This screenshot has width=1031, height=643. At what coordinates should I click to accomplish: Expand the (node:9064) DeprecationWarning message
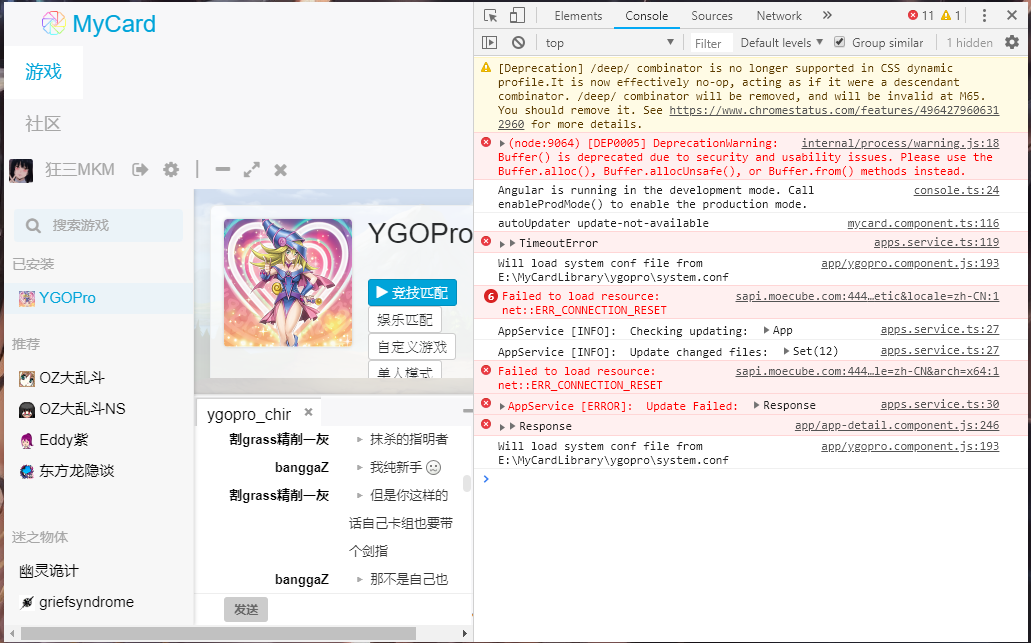pyautogui.click(x=502, y=143)
